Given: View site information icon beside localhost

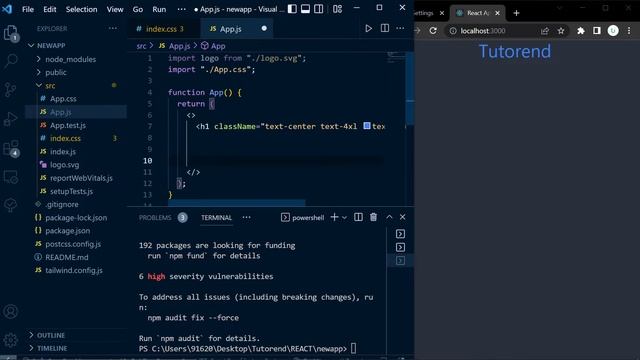Looking at the screenshot, I should (453, 31).
